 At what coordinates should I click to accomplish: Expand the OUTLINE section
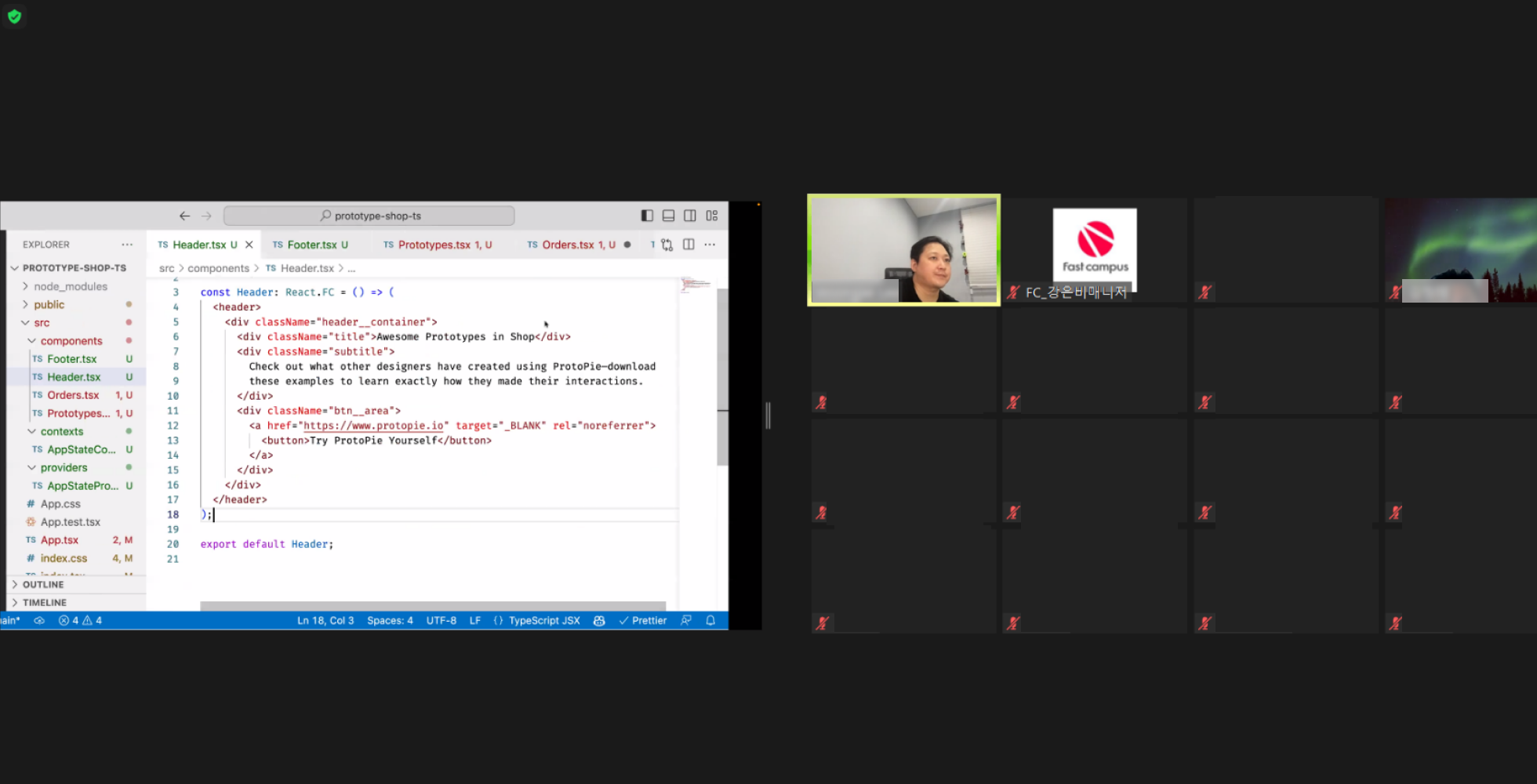43,584
